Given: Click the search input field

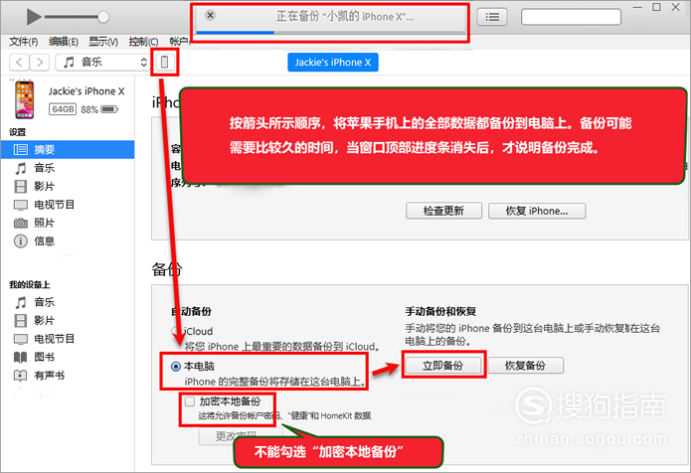Looking at the screenshot, I should 571,17.
